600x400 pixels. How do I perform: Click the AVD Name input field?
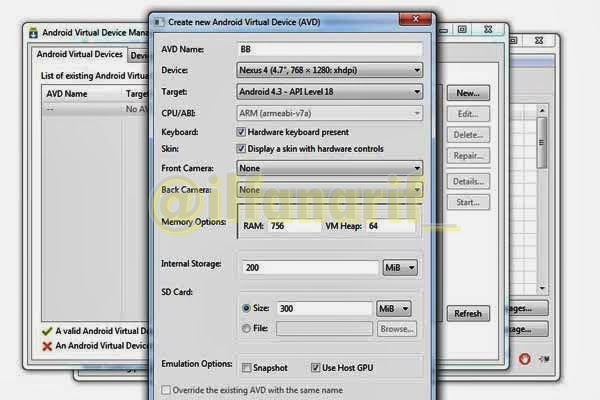329,49
